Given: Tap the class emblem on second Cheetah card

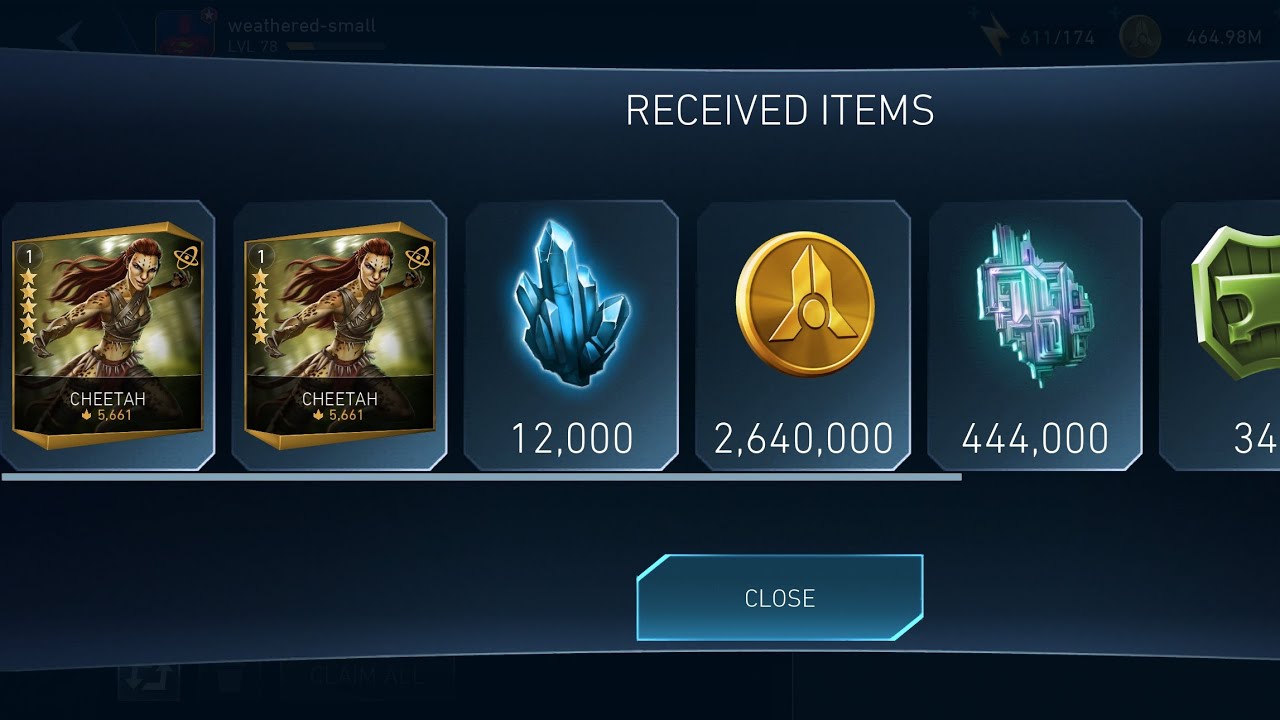Looking at the screenshot, I should click(x=417, y=258).
